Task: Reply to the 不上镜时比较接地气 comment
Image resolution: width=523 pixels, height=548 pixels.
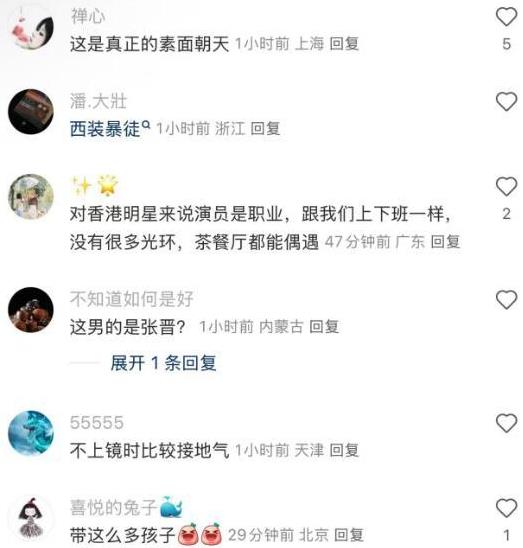Action: [x=344, y=450]
